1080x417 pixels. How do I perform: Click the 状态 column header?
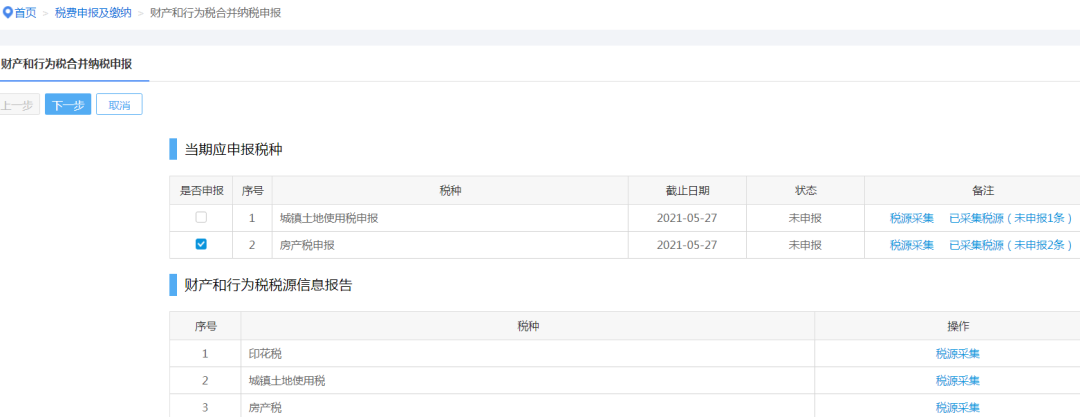(805, 190)
